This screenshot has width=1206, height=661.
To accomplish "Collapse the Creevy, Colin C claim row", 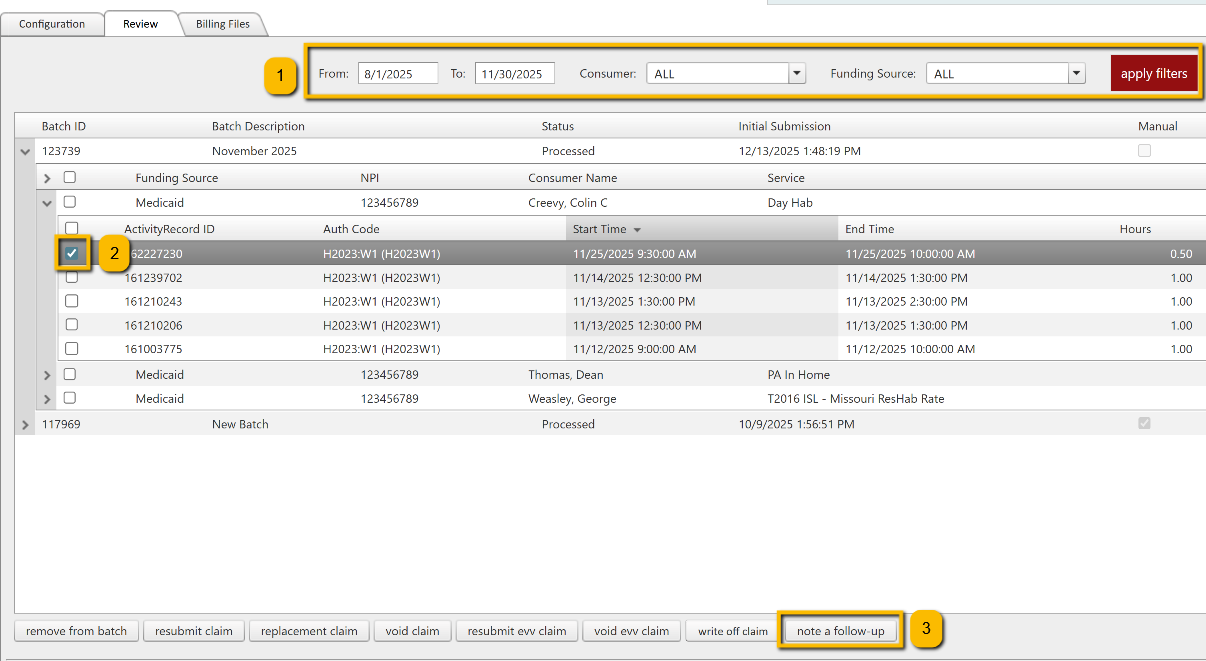I will point(47,203).
